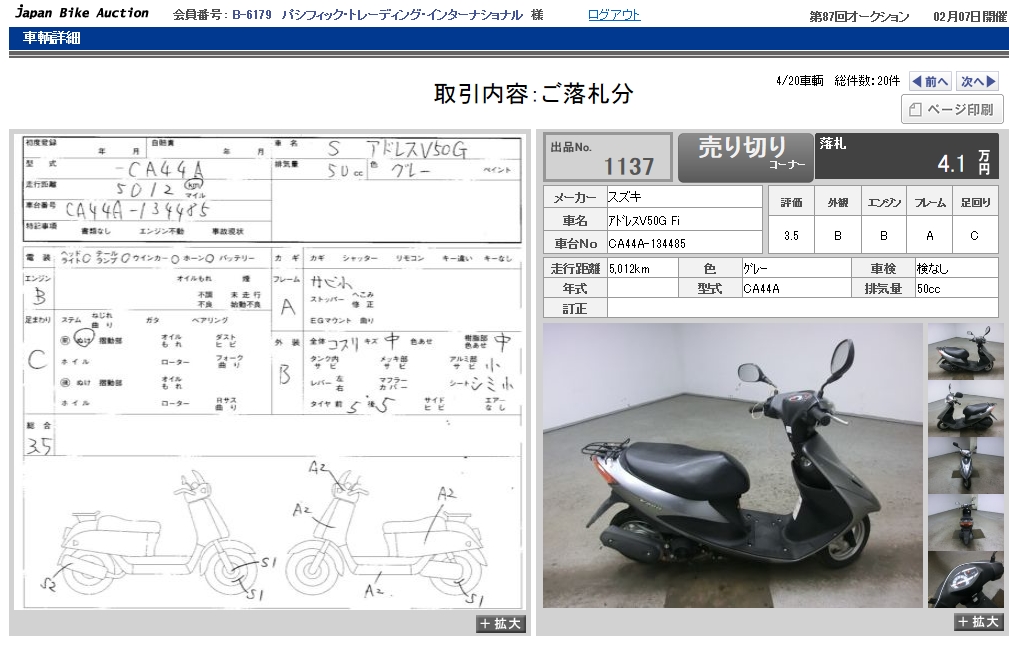Select fourth thumbnail showing scooter rear view
Screen dimensions: 1009x646
[x=965, y=523]
